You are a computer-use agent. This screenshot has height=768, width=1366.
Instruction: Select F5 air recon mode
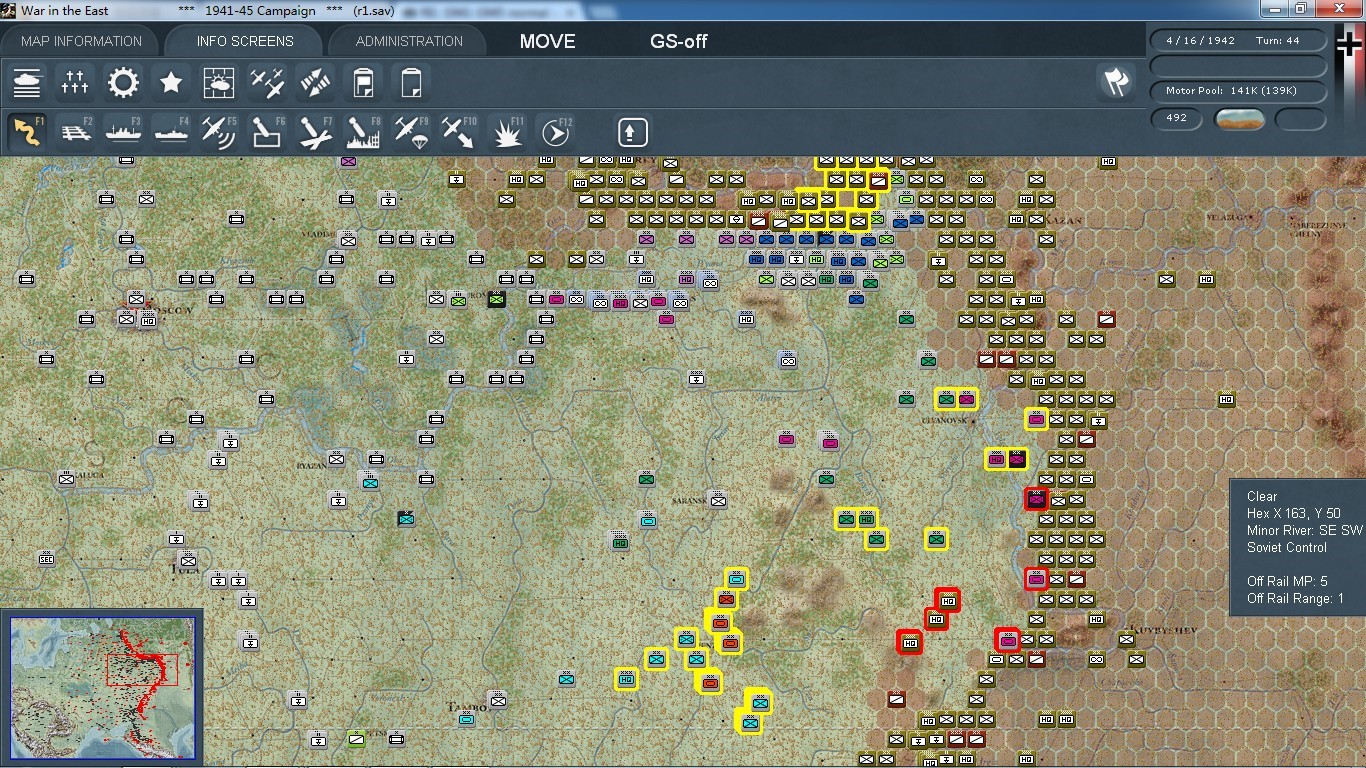pyautogui.click(x=219, y=132)
